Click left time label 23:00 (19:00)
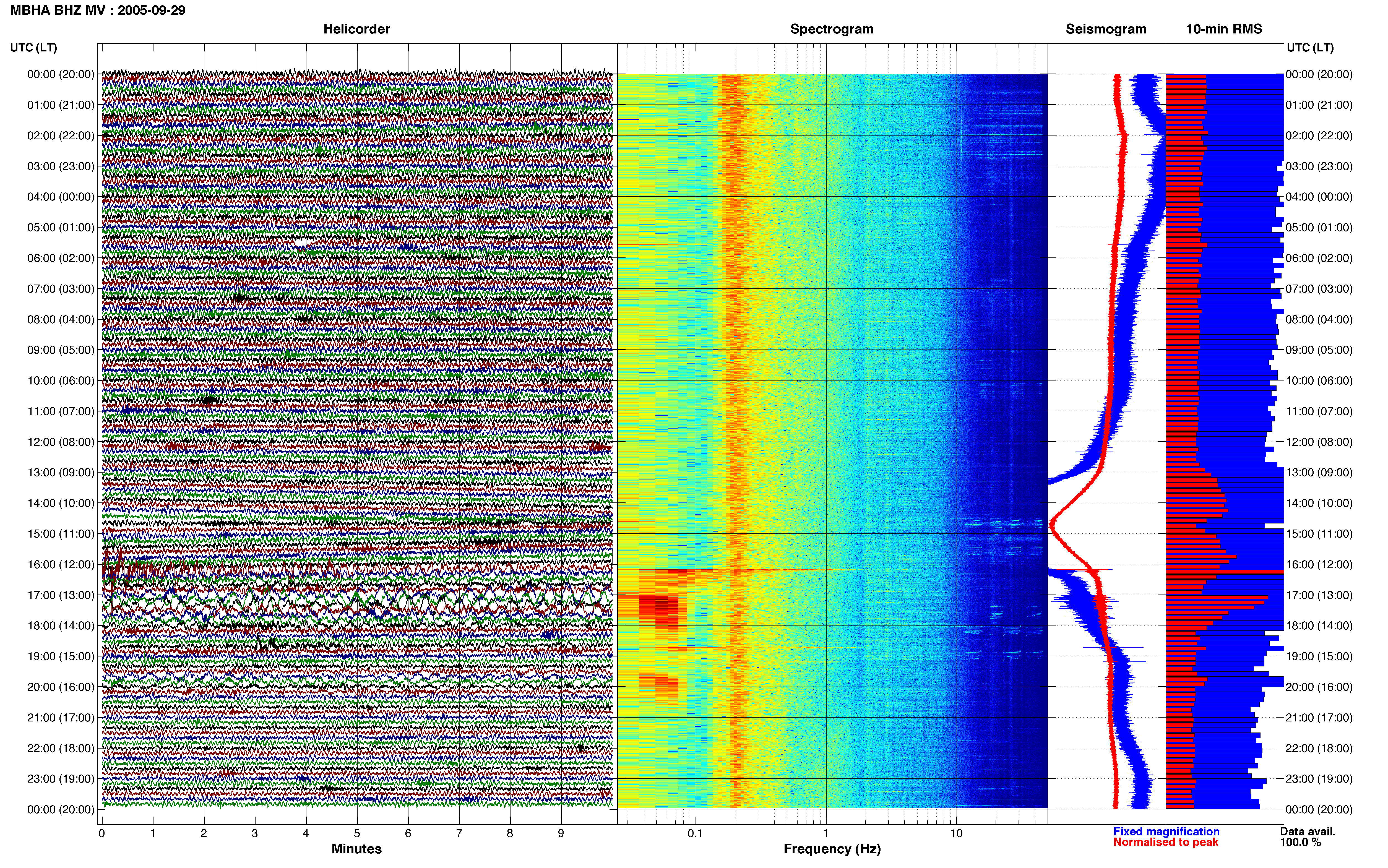 pyautogui.click(x=61, y=779)
